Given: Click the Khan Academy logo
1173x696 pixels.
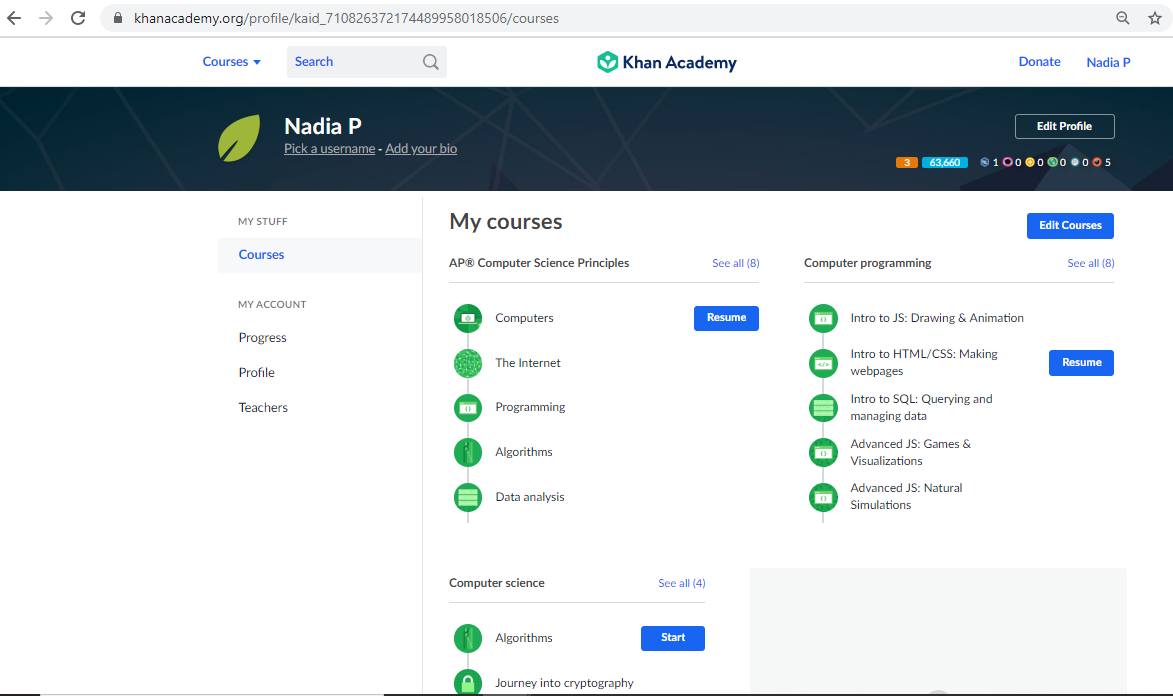Looking at the screenshot, I should coord(667,62).
